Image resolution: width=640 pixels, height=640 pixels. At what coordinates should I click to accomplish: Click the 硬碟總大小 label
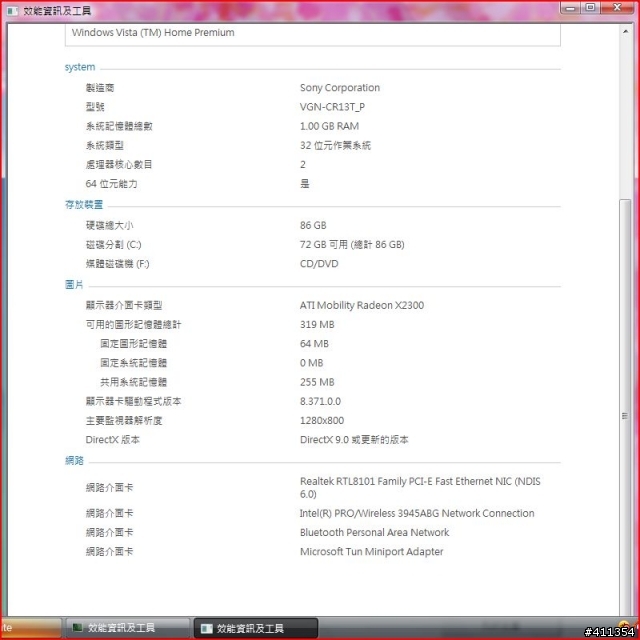[x=109, y=225]
